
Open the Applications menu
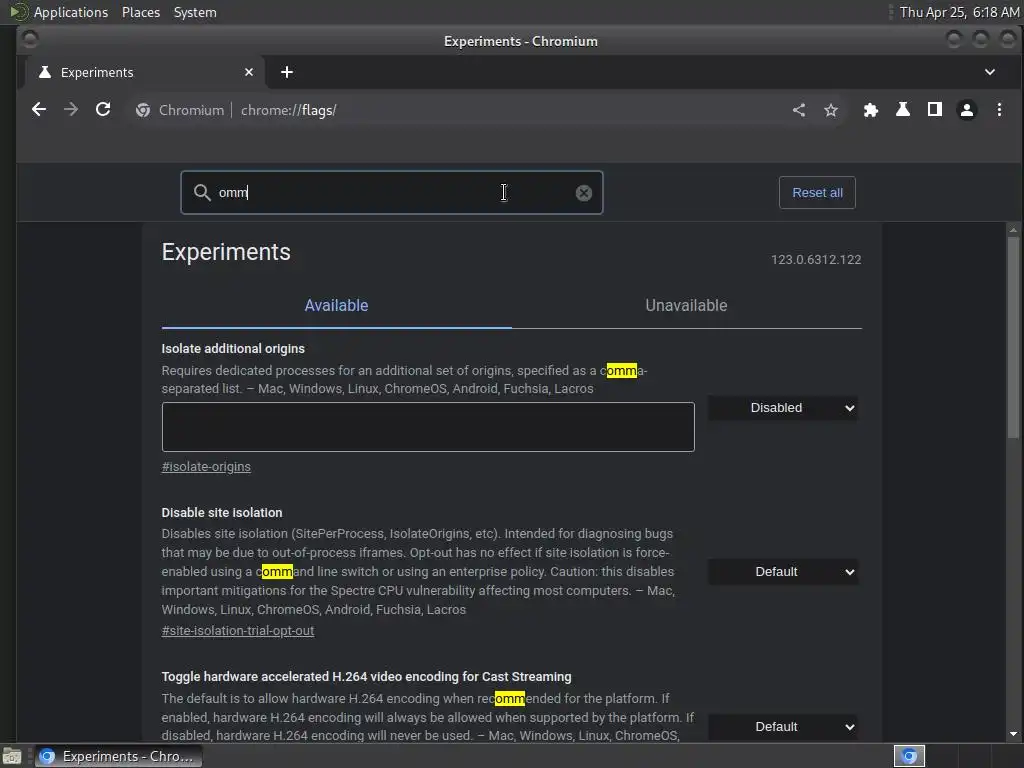pos(71,12)
